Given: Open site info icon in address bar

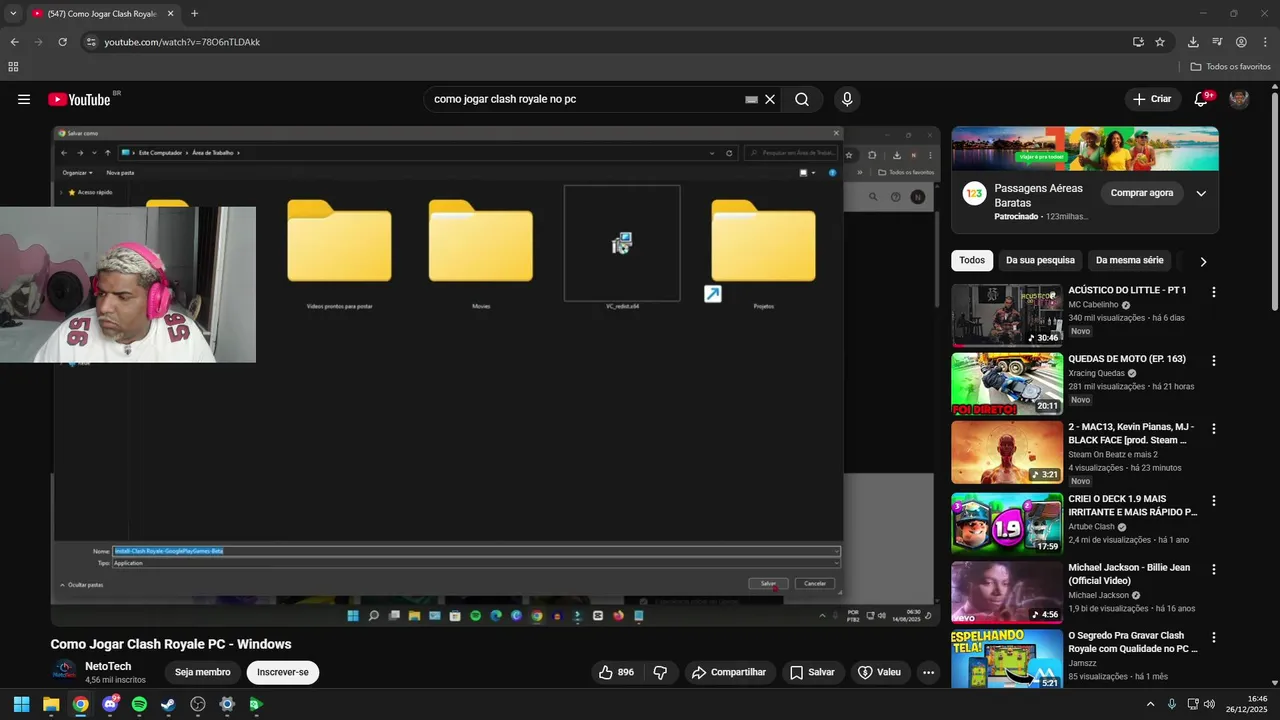Looking at the screenshot, I should 91,42.
